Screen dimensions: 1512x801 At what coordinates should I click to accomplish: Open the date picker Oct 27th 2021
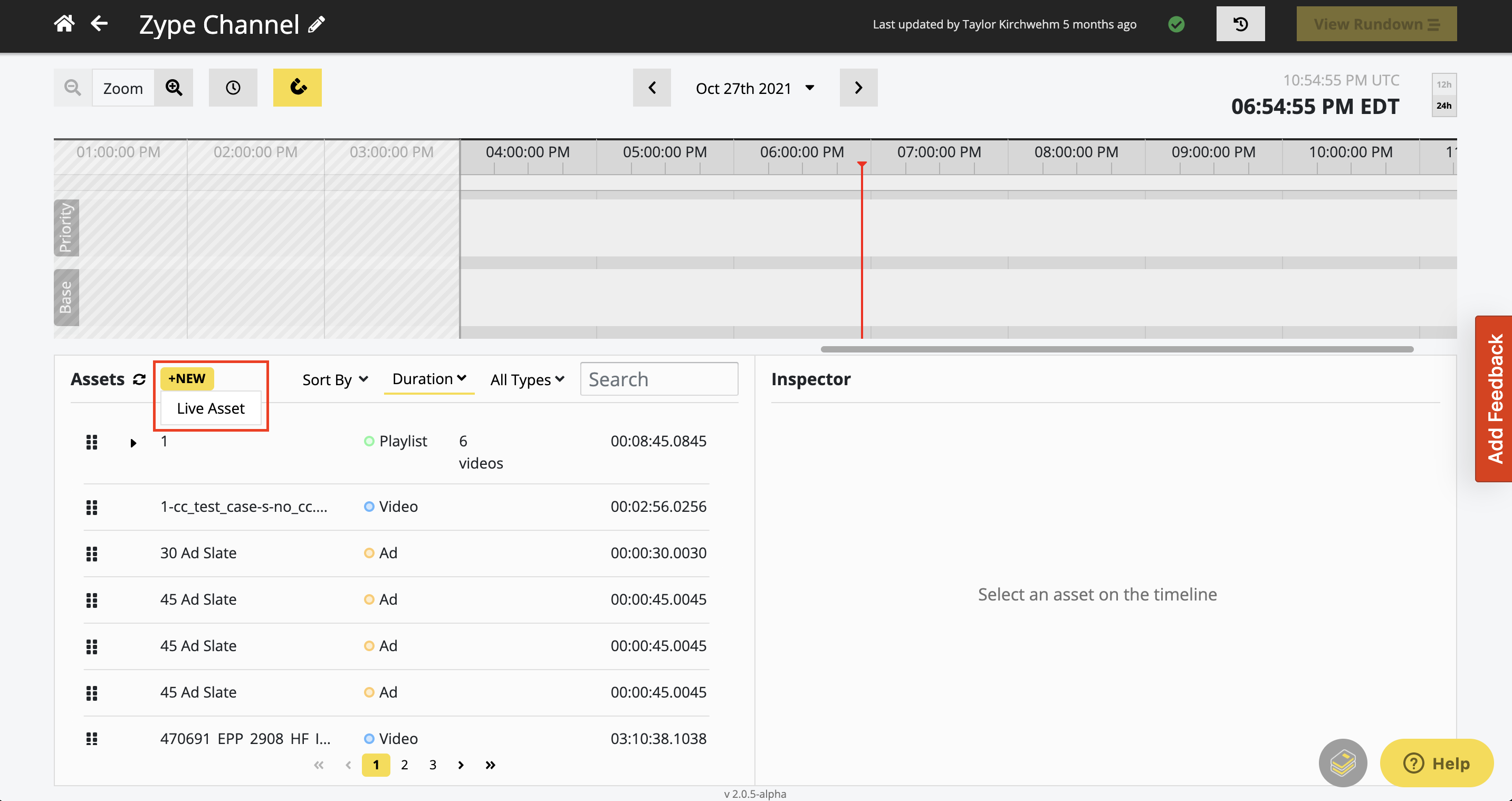[x=755, y=88]
